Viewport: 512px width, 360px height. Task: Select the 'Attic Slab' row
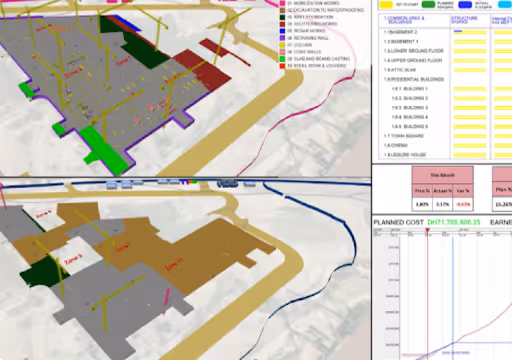(x=400, y=70)
